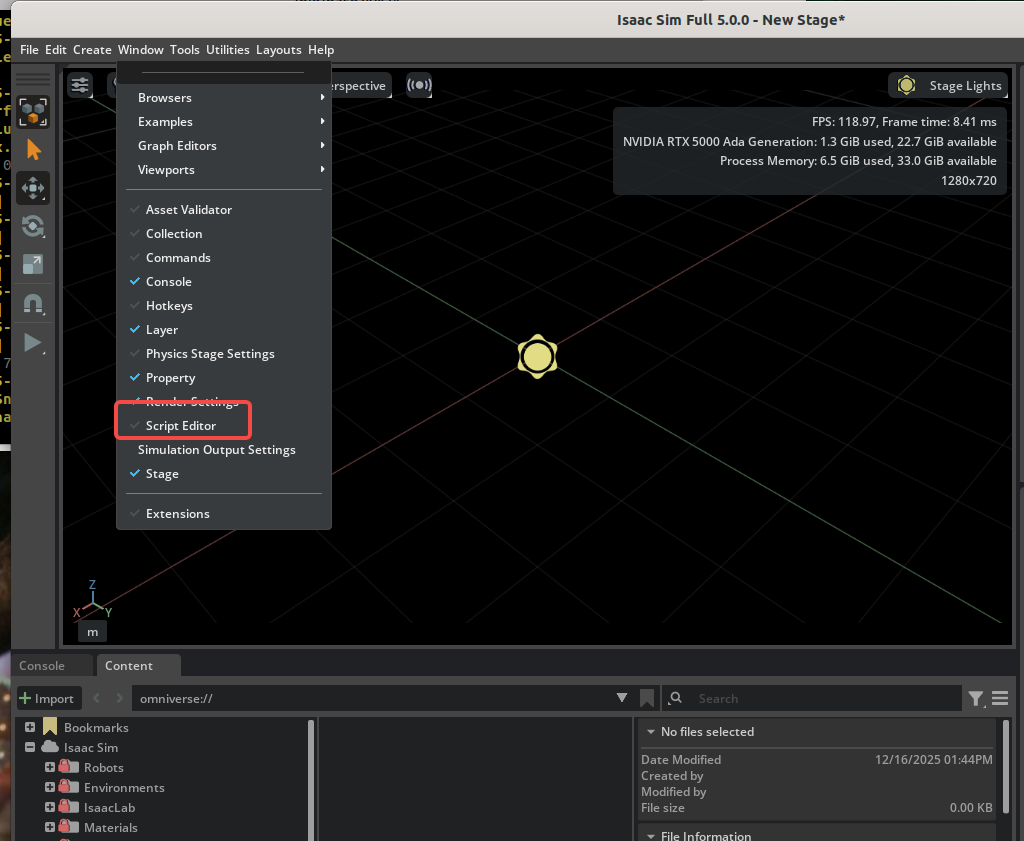This screenshot has height=841, width=1024.
Task: Expand the Examples submenu
Action: click(224, 122)
